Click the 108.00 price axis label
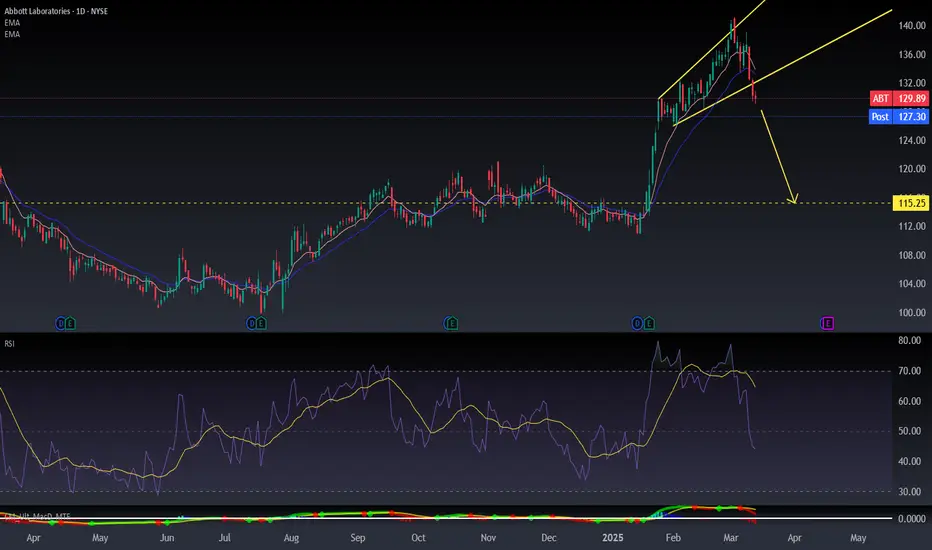The height and width of the screenshot is (550, 932). (x=912, y=256)
